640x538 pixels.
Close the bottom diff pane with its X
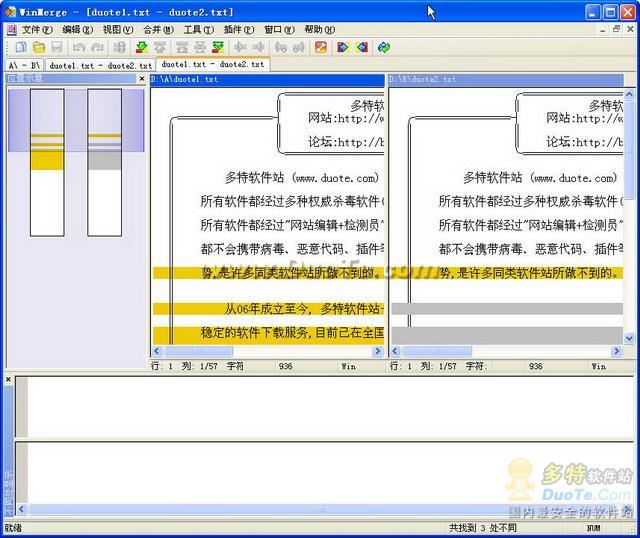[8, 380]
